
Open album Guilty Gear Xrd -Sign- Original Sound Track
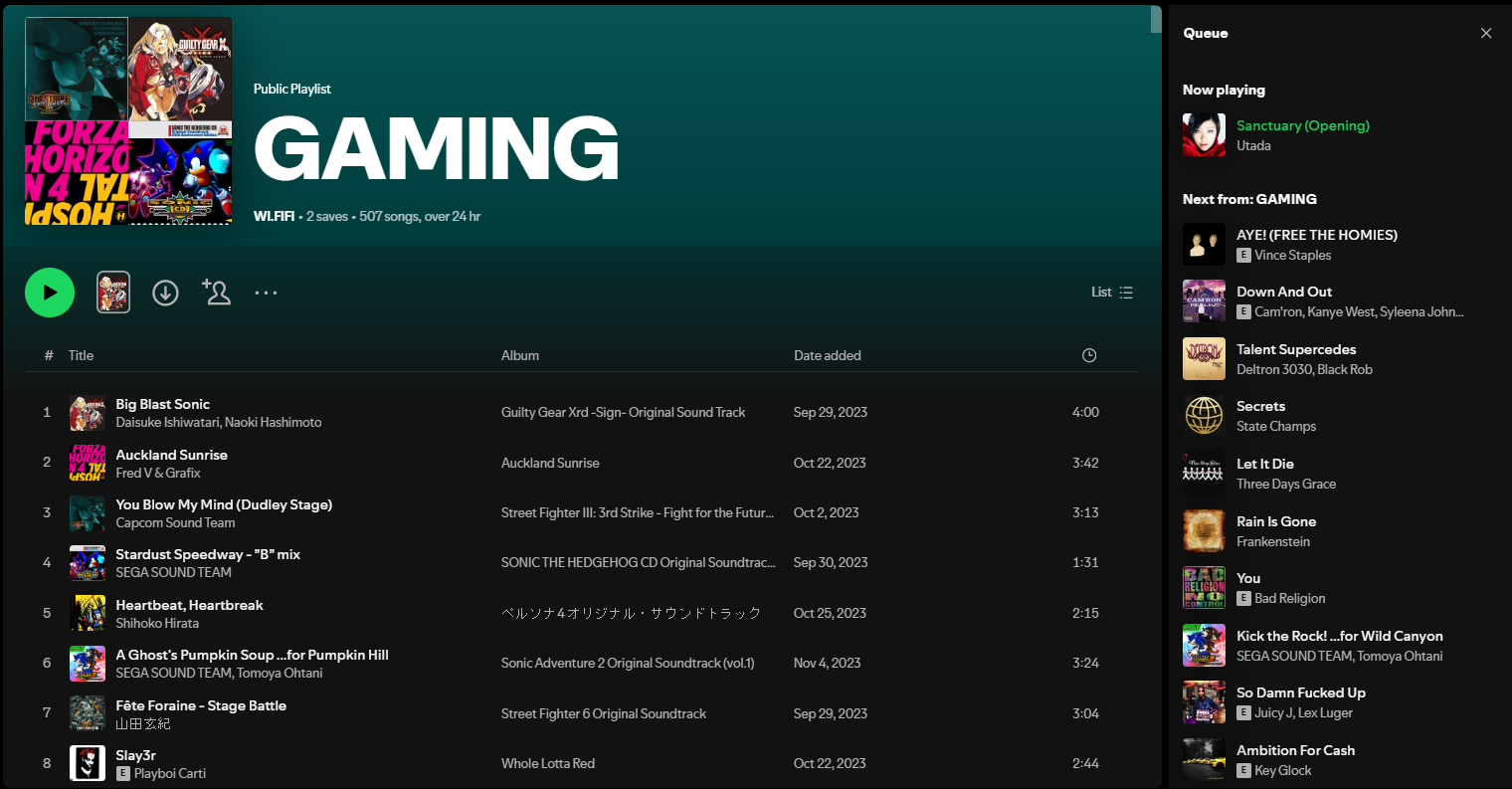point(623,412)
